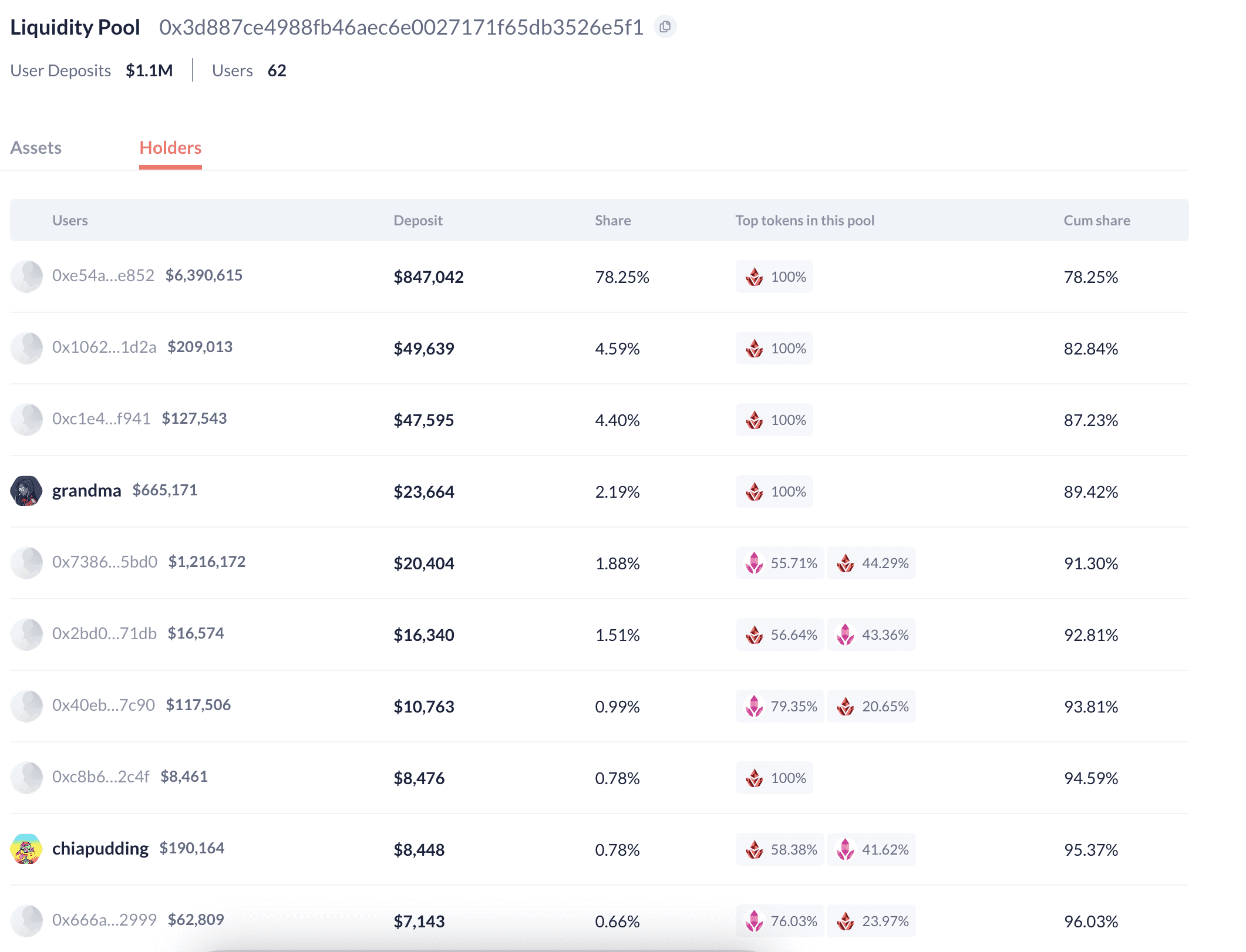Image resolution: width=1246 pixels, height=952 pixels.
Task: Click the Deposit column header
Action: coord(417,221)
